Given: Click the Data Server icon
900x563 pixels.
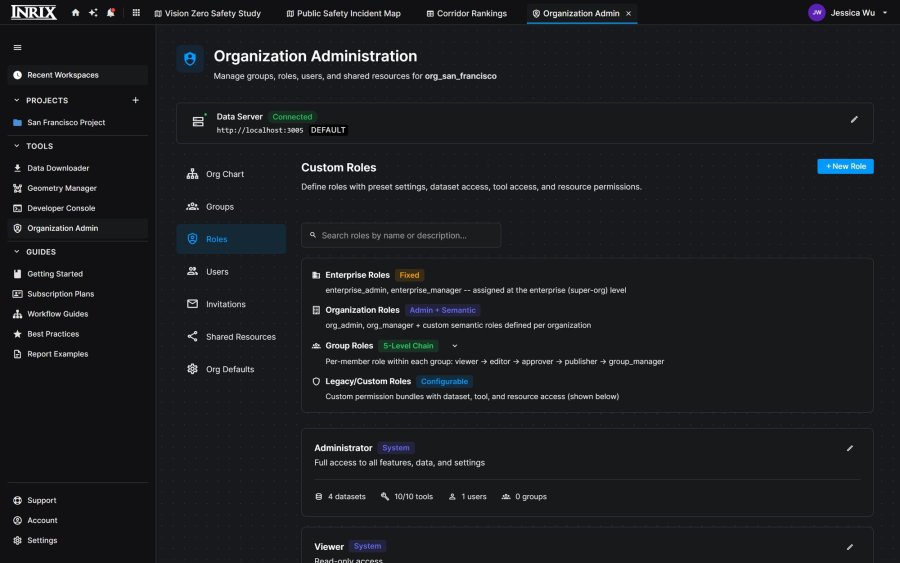Looking at the screenshot, I should 198,121.
